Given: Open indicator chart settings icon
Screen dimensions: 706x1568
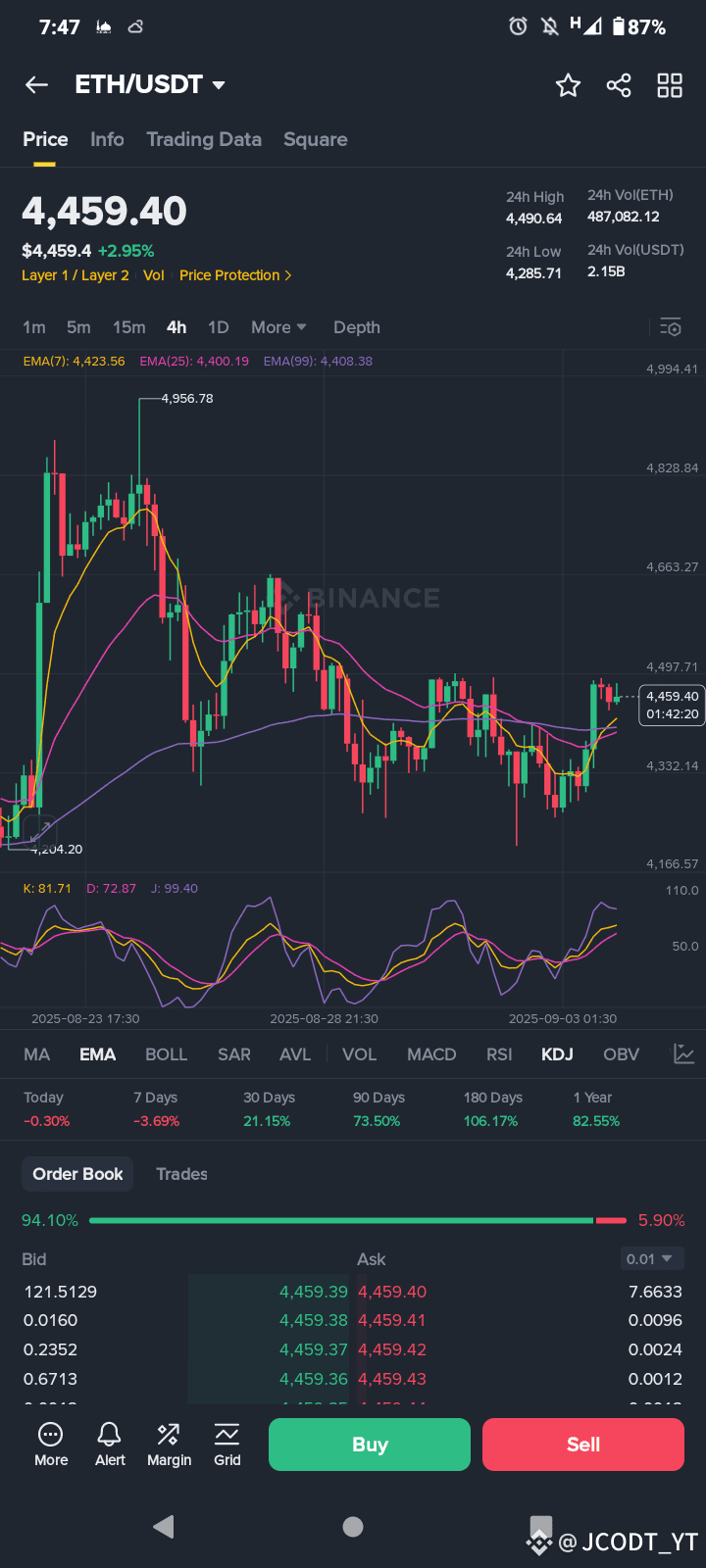Looking at the screenshot, I should pyautogui.click(x=683, y=1054).
